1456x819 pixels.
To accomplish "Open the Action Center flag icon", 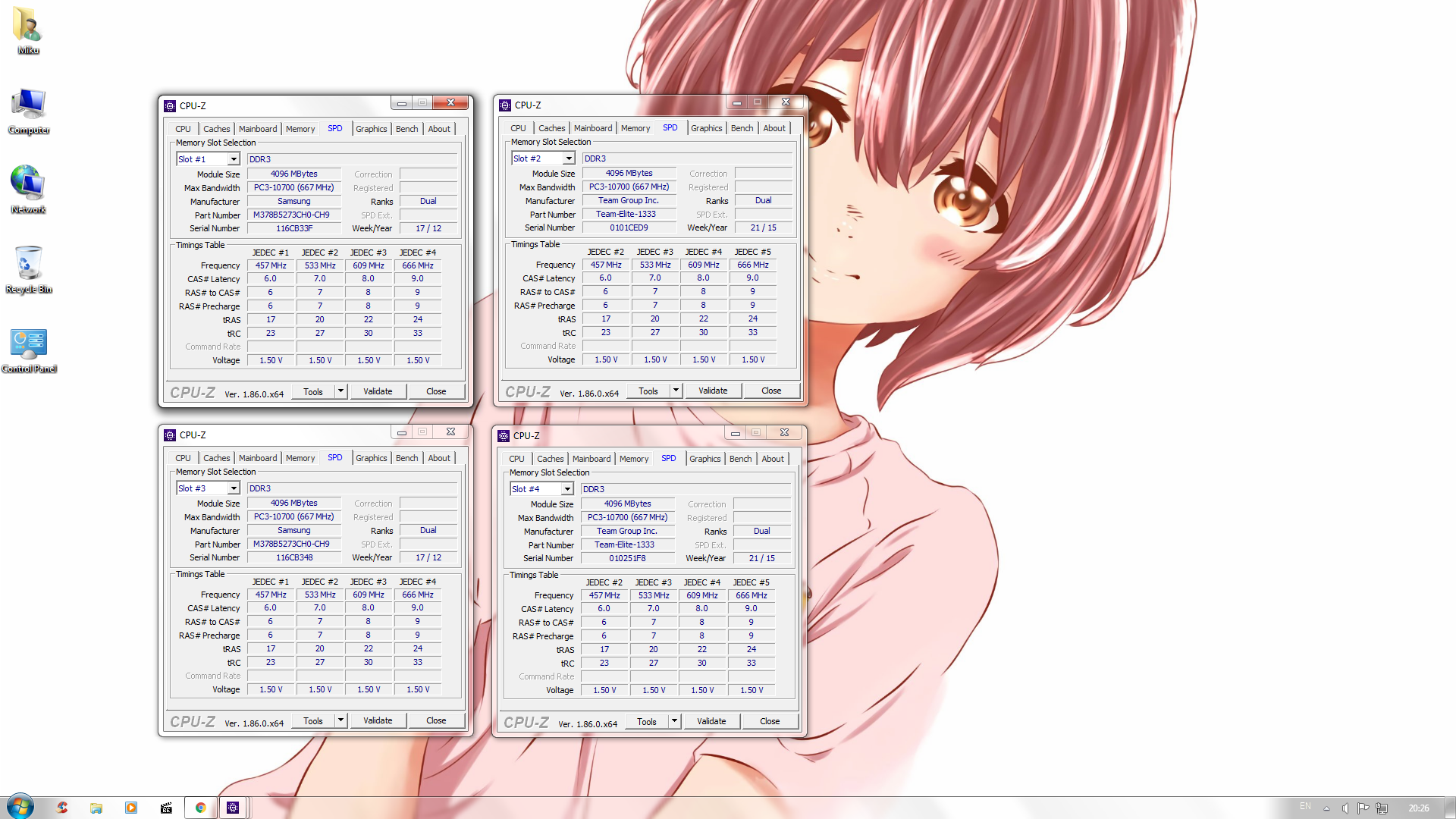I will click(1363, 808).
